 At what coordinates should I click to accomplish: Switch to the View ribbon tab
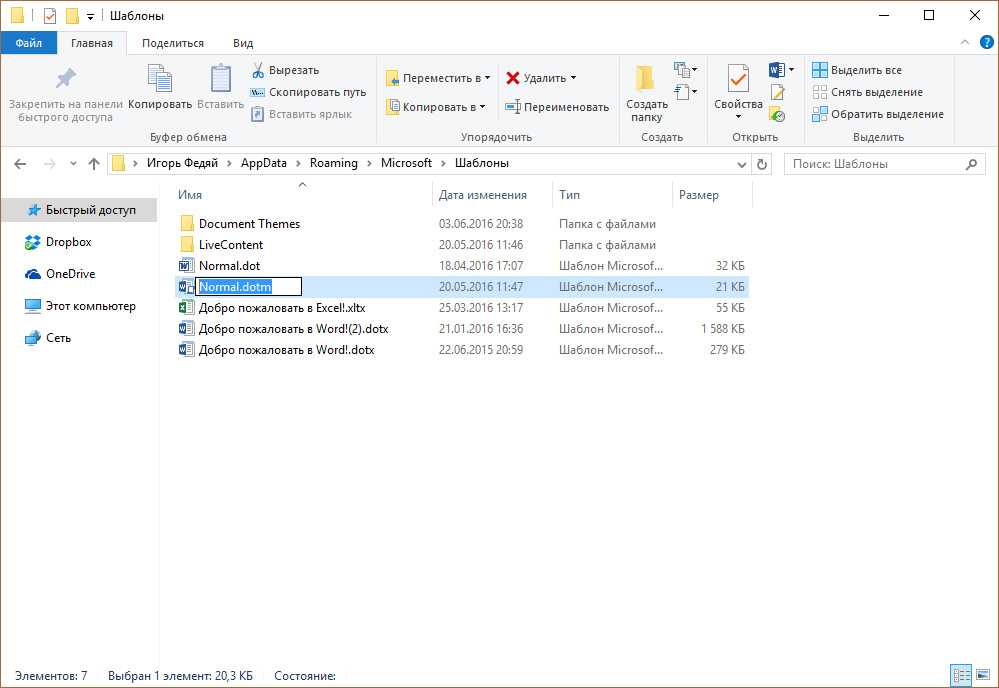[243, 43]
